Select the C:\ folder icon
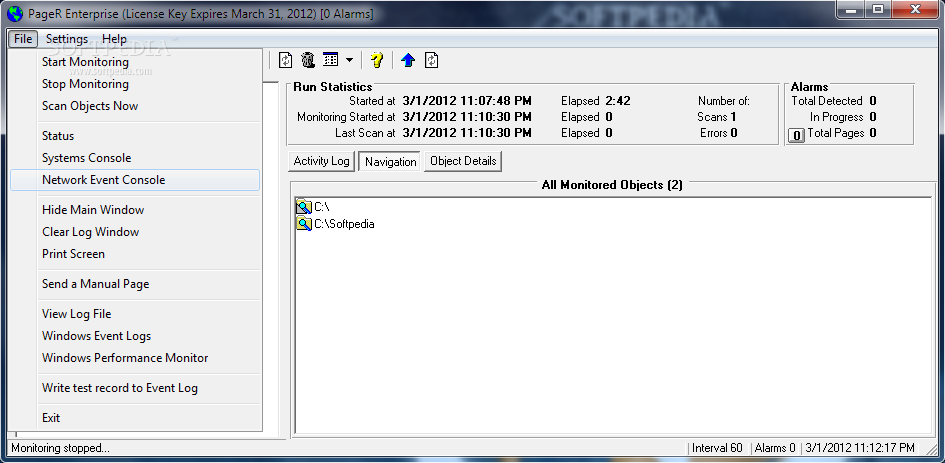 click(x=304, y=207)
